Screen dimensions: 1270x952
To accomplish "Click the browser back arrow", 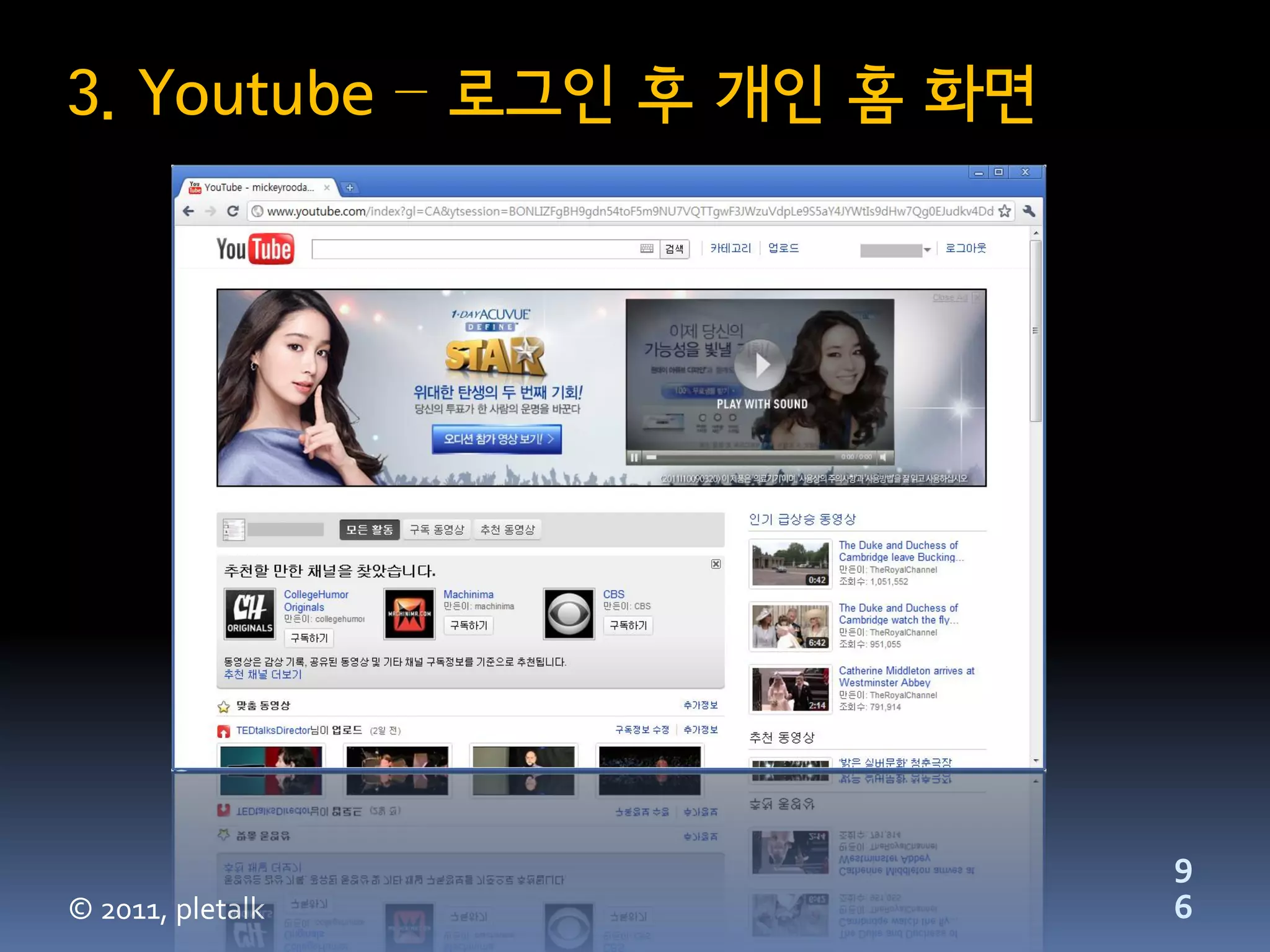I will 189,211.
